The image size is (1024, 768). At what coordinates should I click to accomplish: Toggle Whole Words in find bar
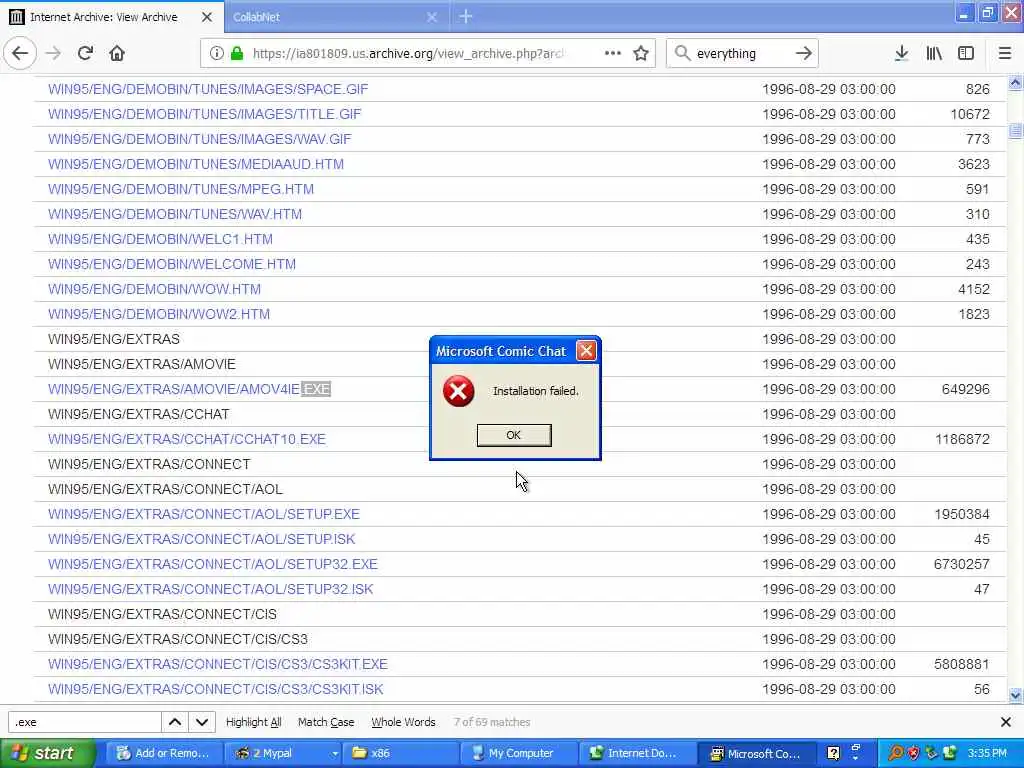click(x=403, y=722)
